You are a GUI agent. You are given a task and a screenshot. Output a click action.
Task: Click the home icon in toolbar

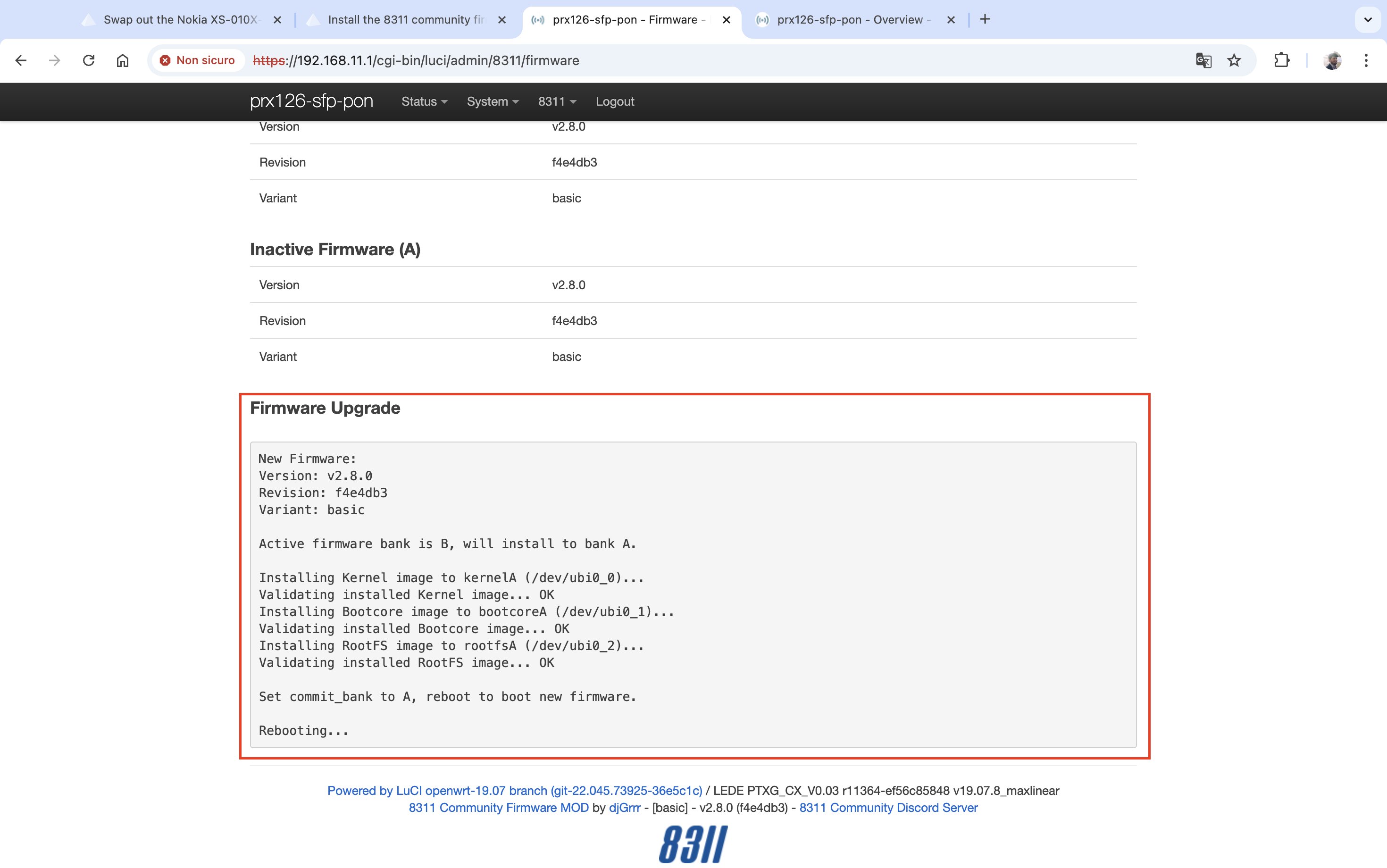click(122, 60)
